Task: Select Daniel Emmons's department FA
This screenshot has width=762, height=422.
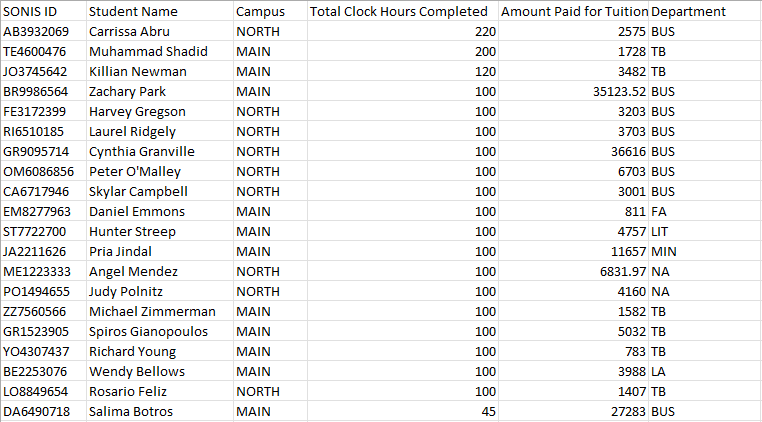Action: pos(659,212)
